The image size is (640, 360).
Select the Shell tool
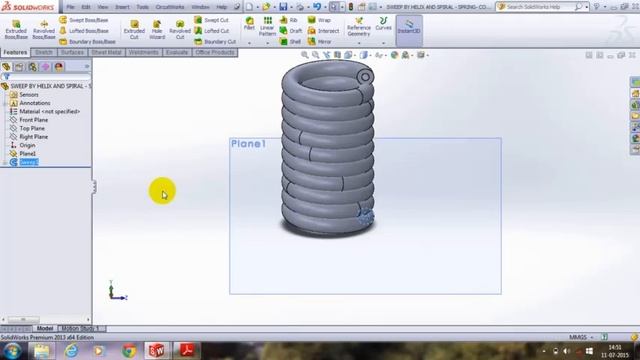(x=290, y=41)
